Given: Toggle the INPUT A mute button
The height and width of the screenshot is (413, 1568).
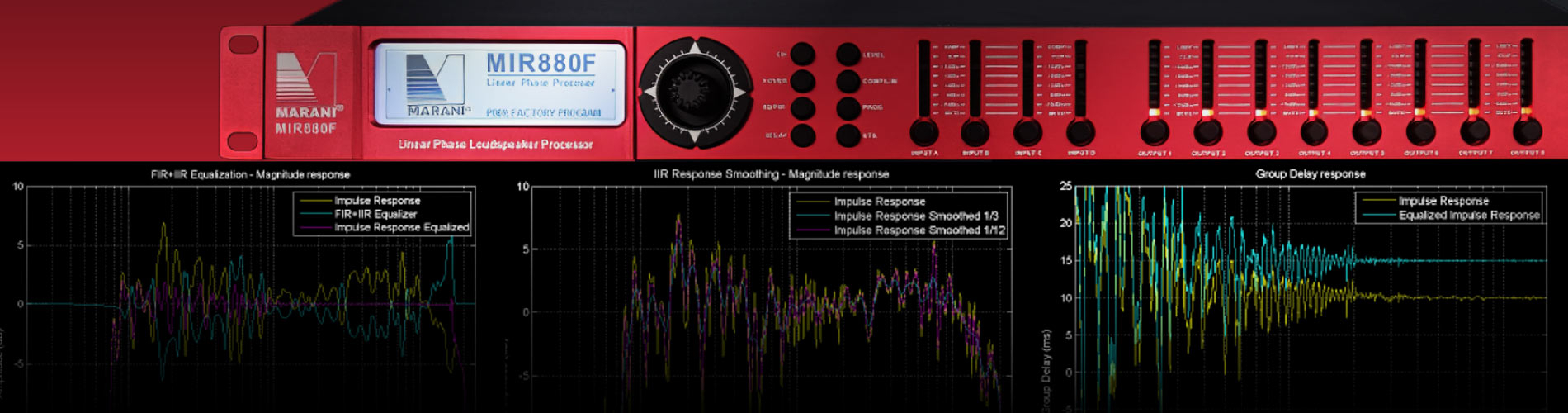Looking at the screenshot, I should pos(924,132).
